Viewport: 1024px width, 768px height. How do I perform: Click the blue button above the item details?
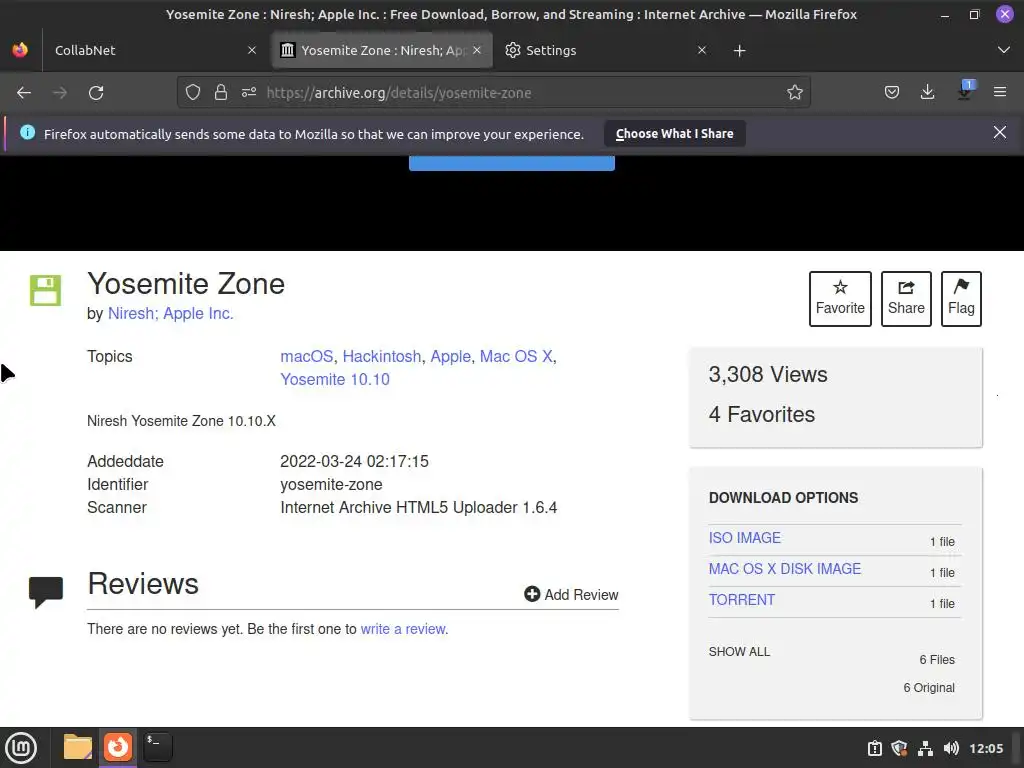511,163
